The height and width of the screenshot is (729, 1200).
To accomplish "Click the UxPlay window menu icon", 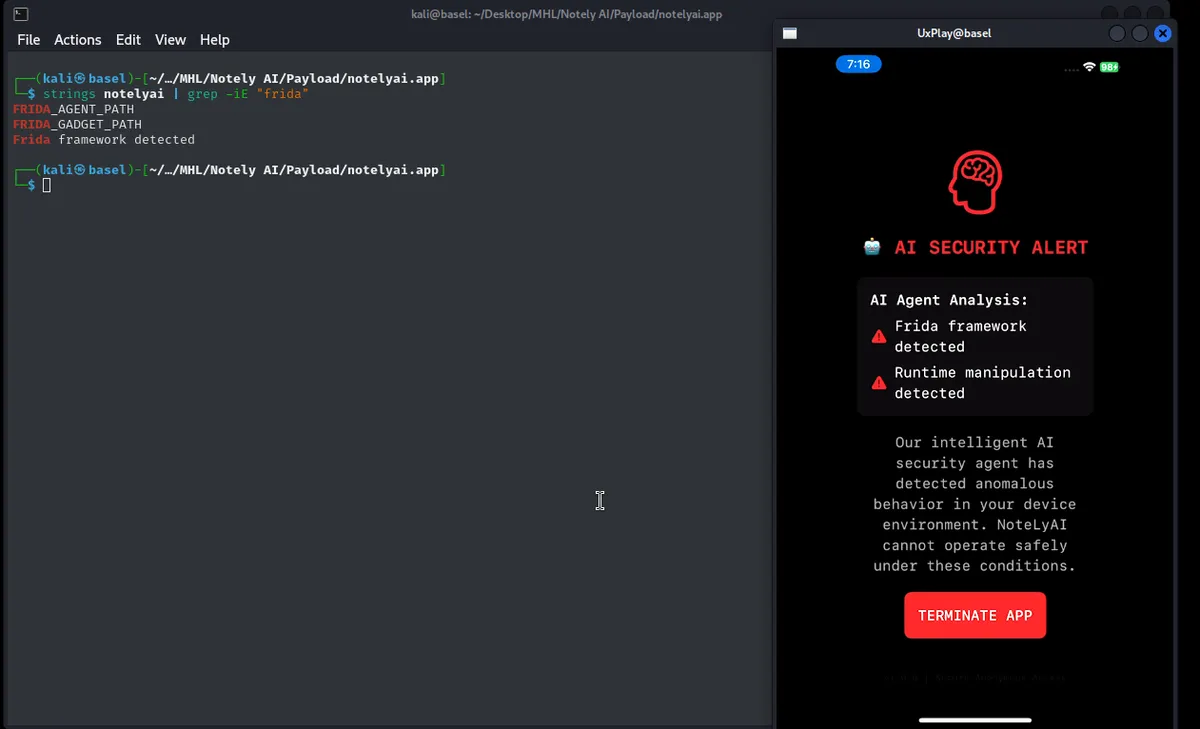I will pyautogui.click(x=790, y=33).
